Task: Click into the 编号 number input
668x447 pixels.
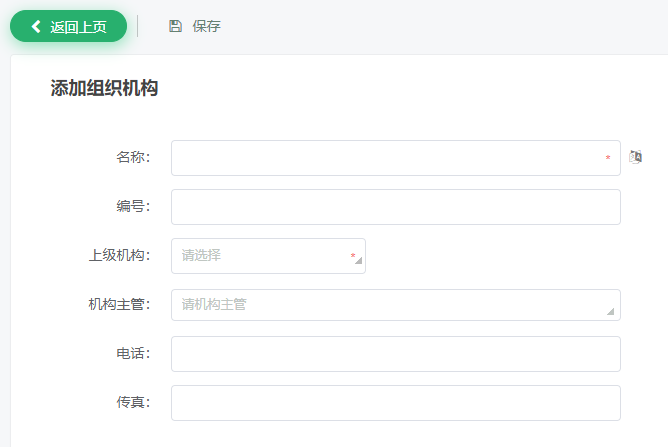Action: click(x=395, y=207)
